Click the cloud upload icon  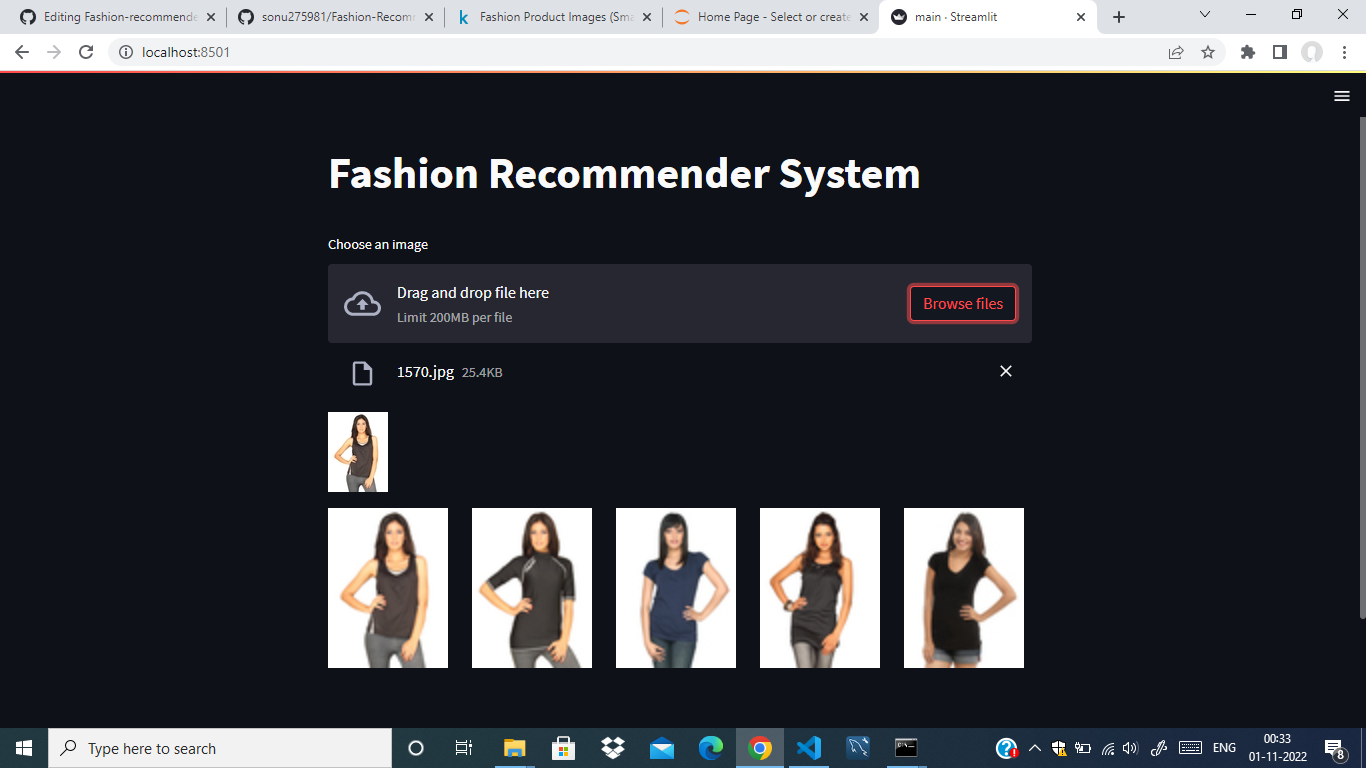[x=360, y=302]
